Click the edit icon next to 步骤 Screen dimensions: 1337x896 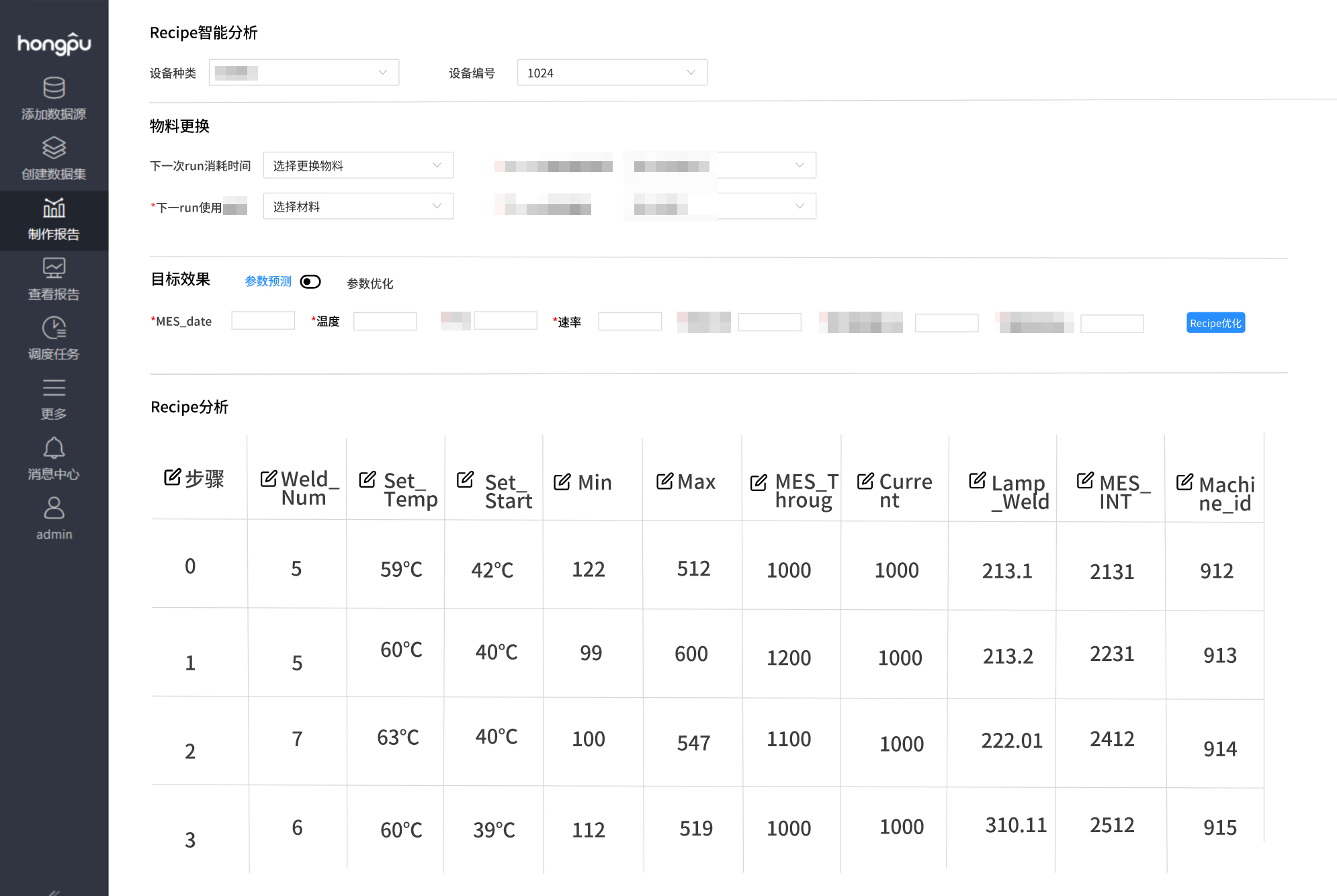click(173, 478)
